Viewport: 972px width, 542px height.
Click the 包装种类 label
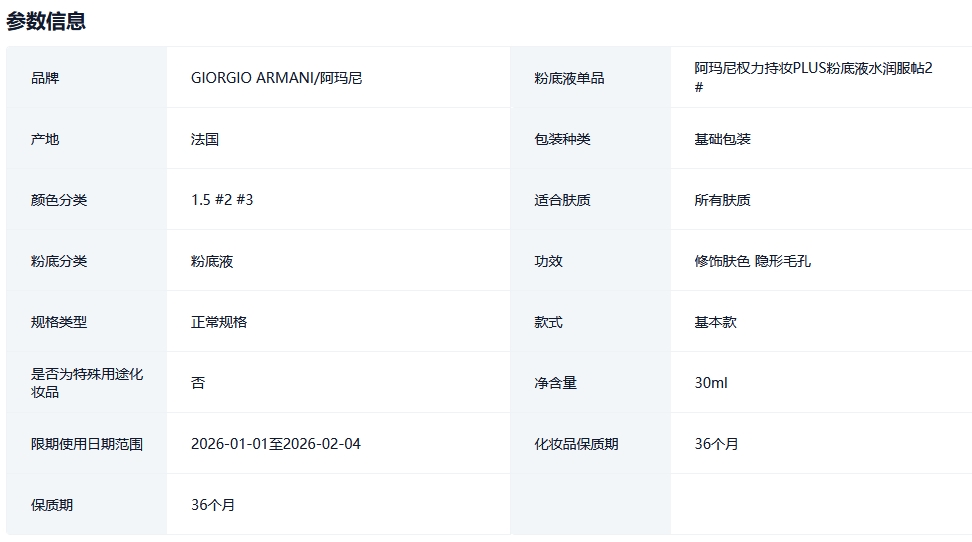(x=562, y=139)
